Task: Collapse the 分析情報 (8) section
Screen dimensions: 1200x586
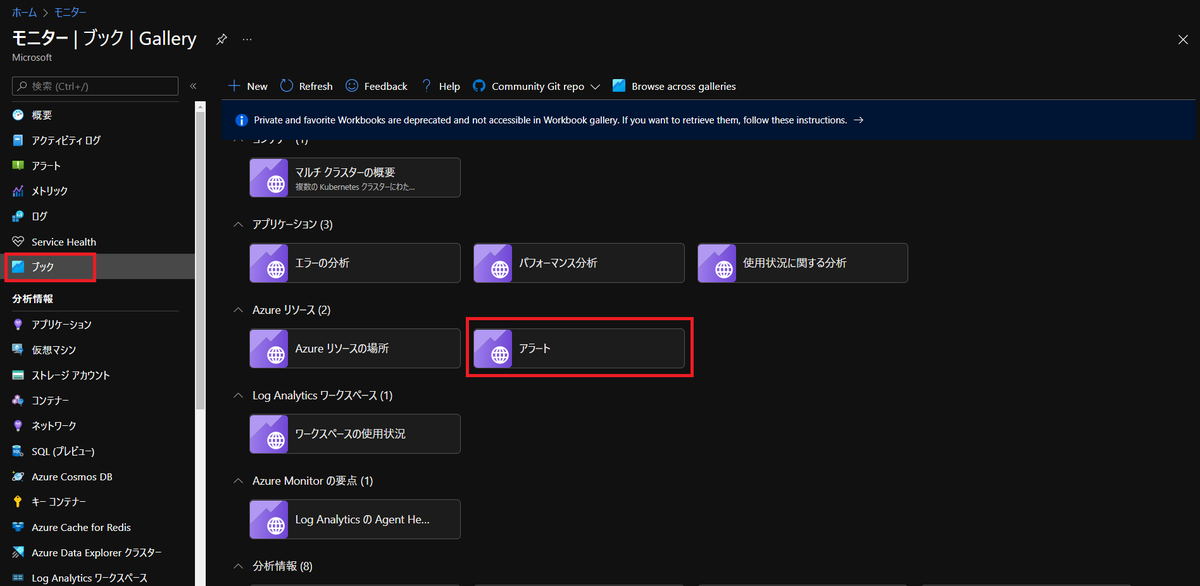Action: coord(238,566)
